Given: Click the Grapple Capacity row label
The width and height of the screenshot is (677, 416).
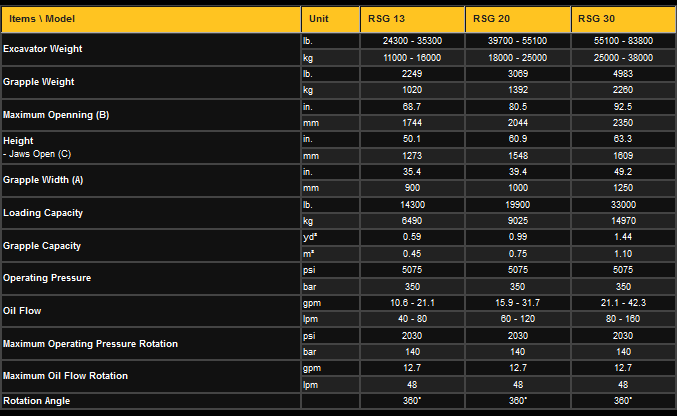Looking at the screenshot, I should tap(42, 245).
